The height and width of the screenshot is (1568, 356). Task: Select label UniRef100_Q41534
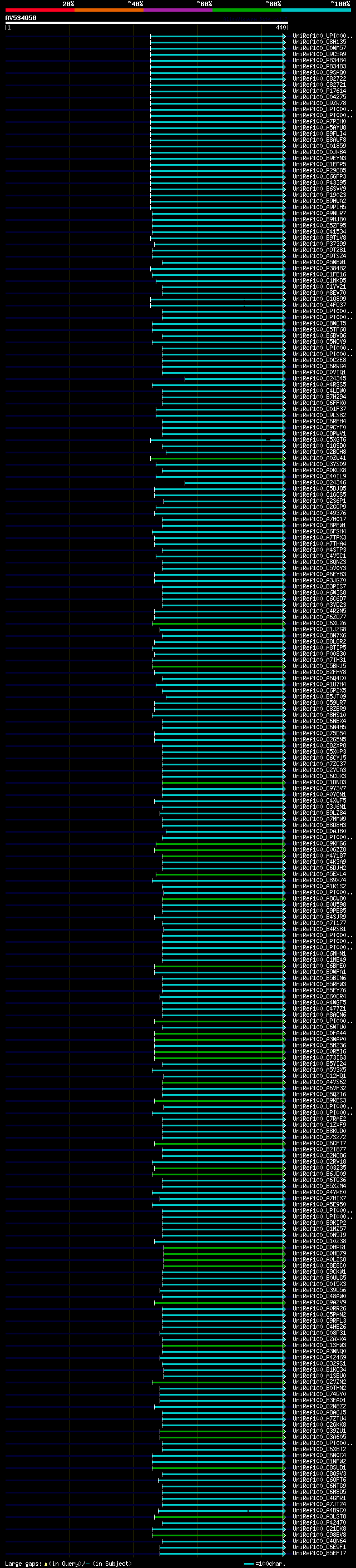point(319,231)
